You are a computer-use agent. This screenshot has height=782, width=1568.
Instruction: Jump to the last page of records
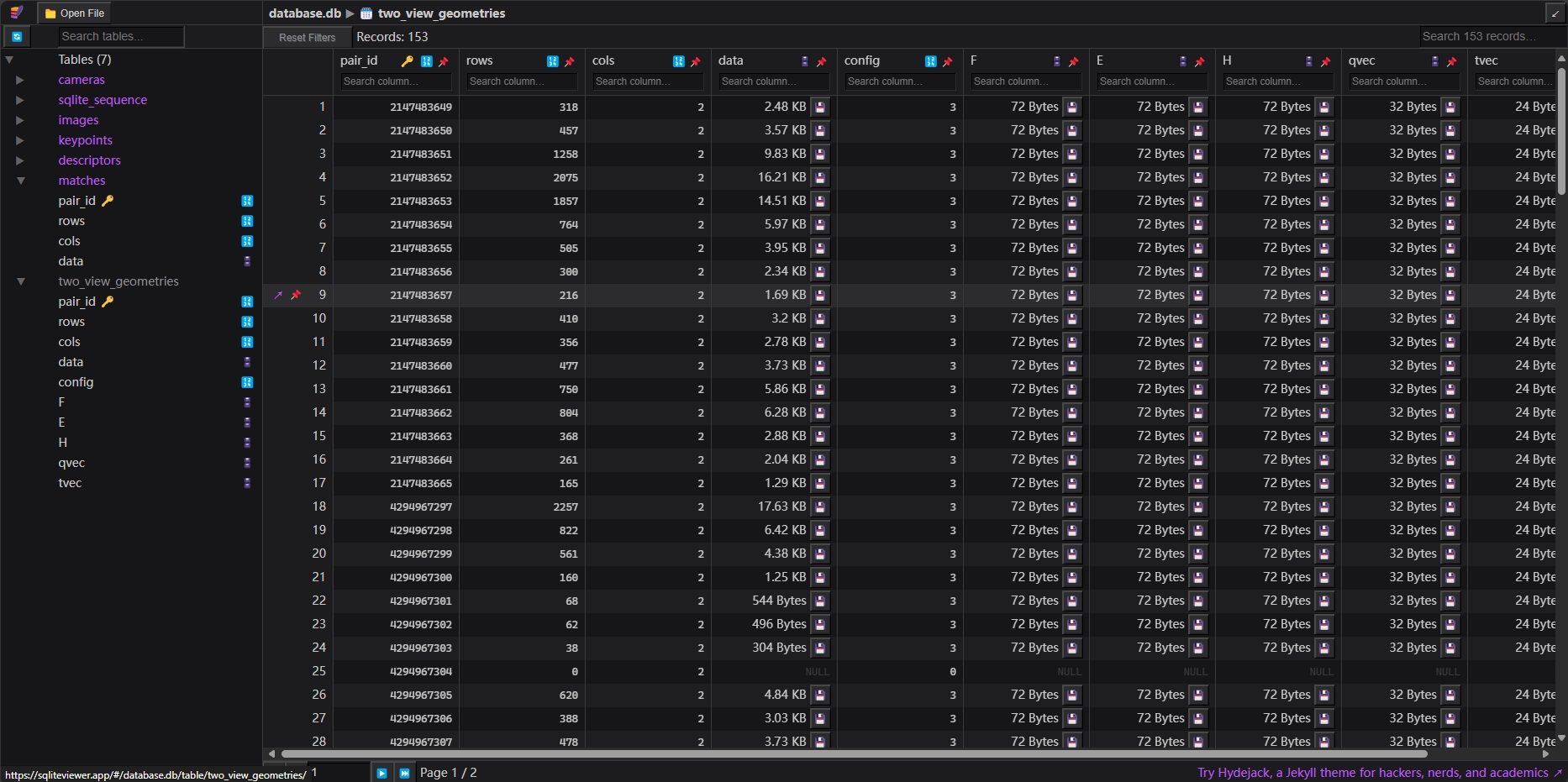pos(404,773)
